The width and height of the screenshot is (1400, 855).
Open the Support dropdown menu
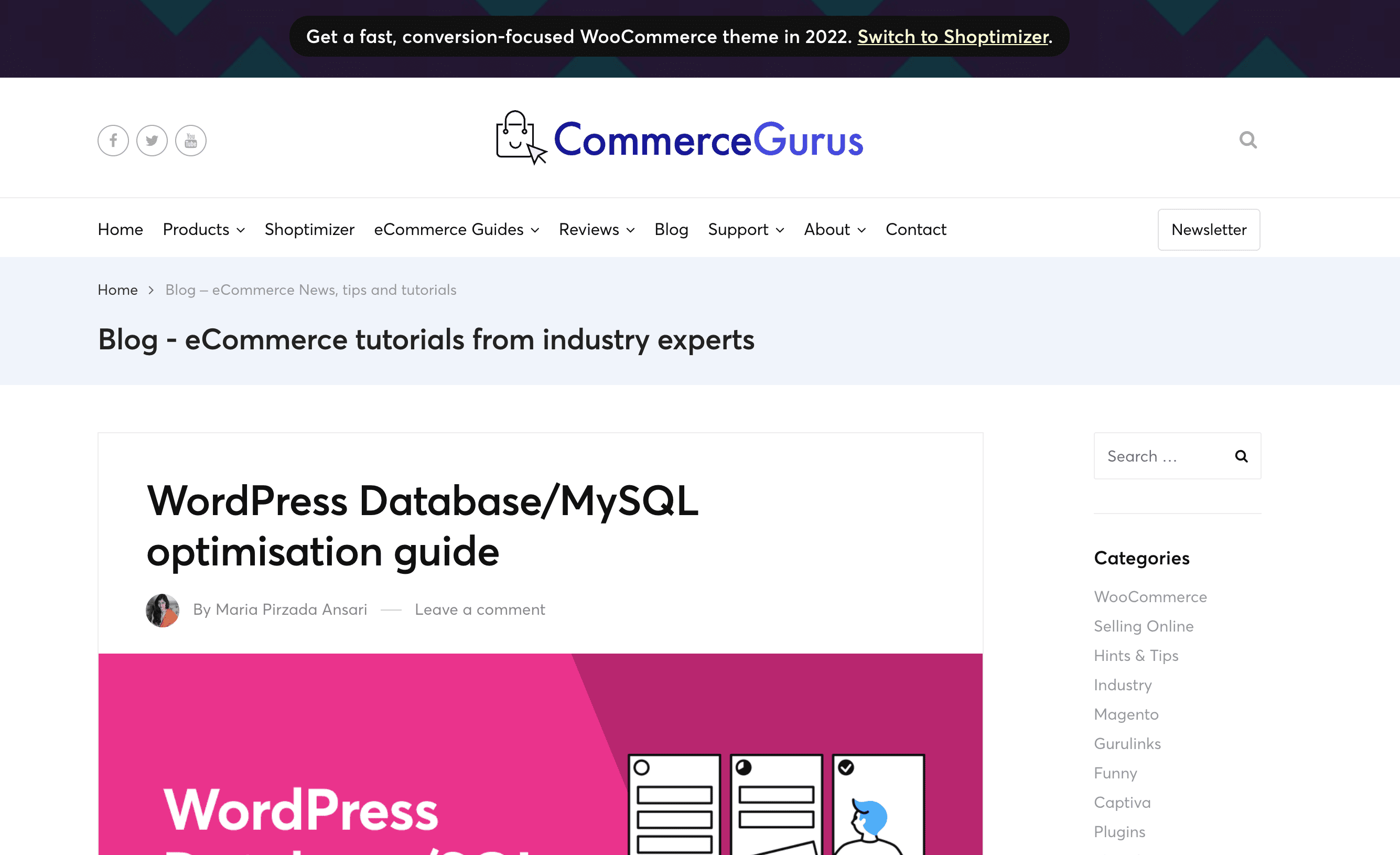[x=746, y=230]
